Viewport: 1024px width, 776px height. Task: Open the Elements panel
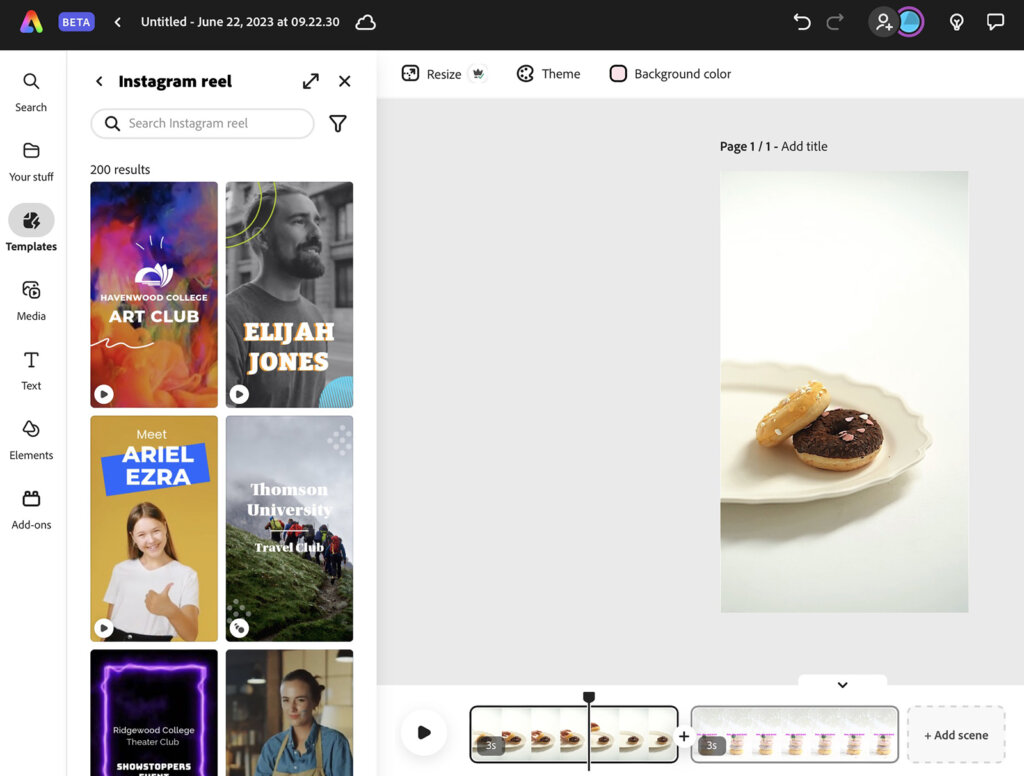tap(31, 440)
